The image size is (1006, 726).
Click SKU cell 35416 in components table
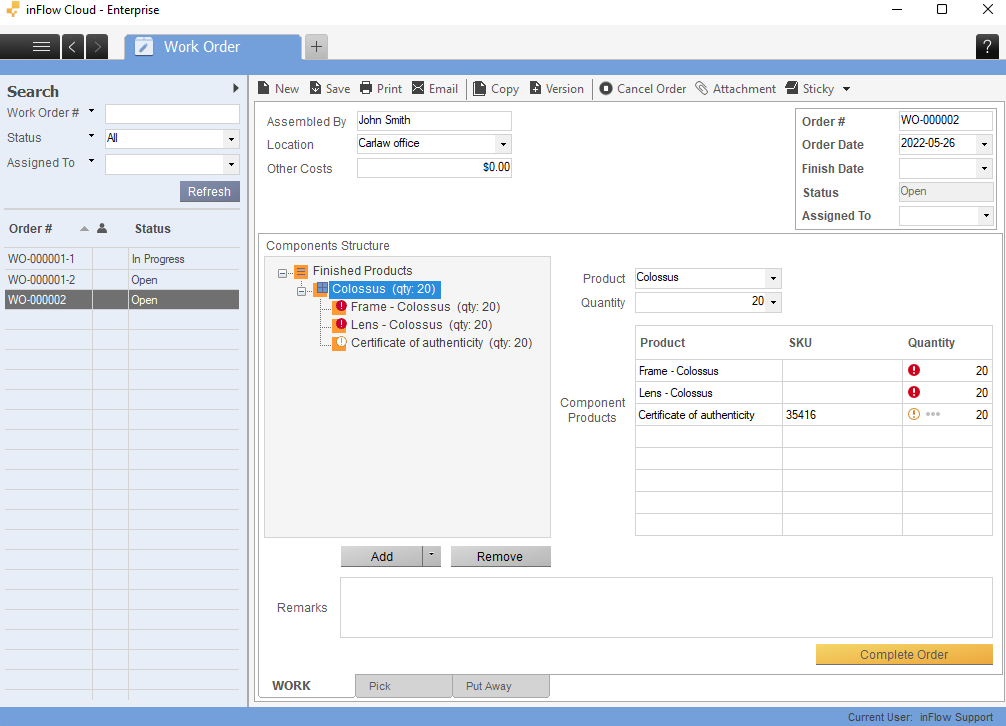(x=842, y=414)
